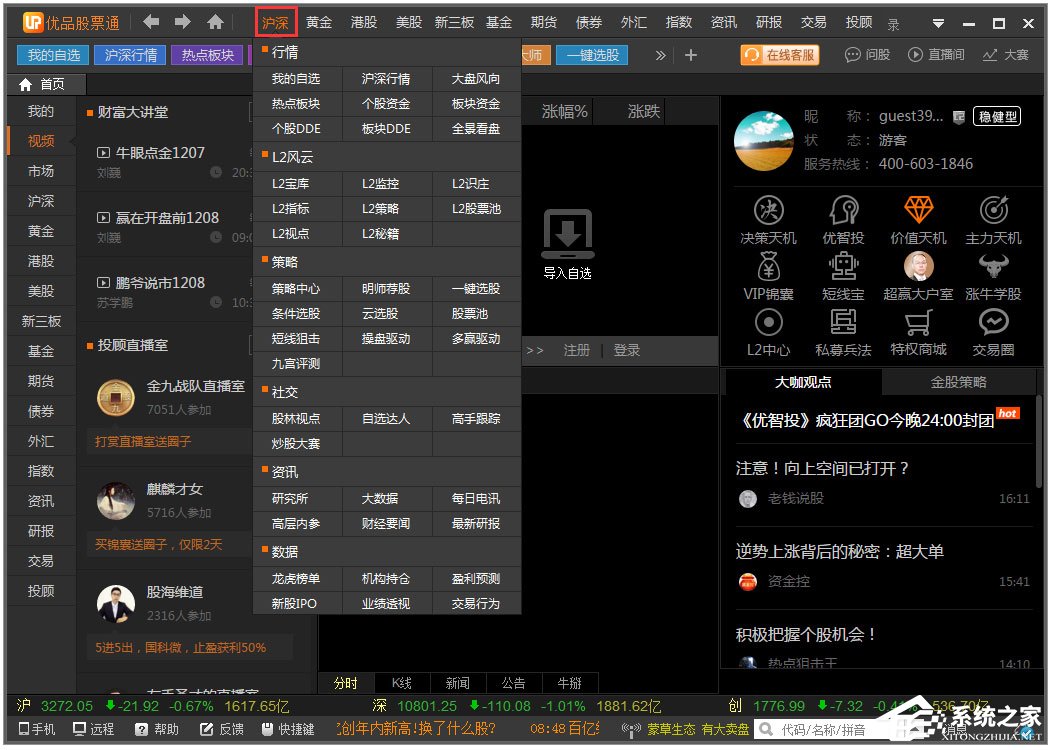1051x750 pixels.
Task: Open the VIP锦囊 money bag icon
Action: pyautogui.click(x=768, y=267)
